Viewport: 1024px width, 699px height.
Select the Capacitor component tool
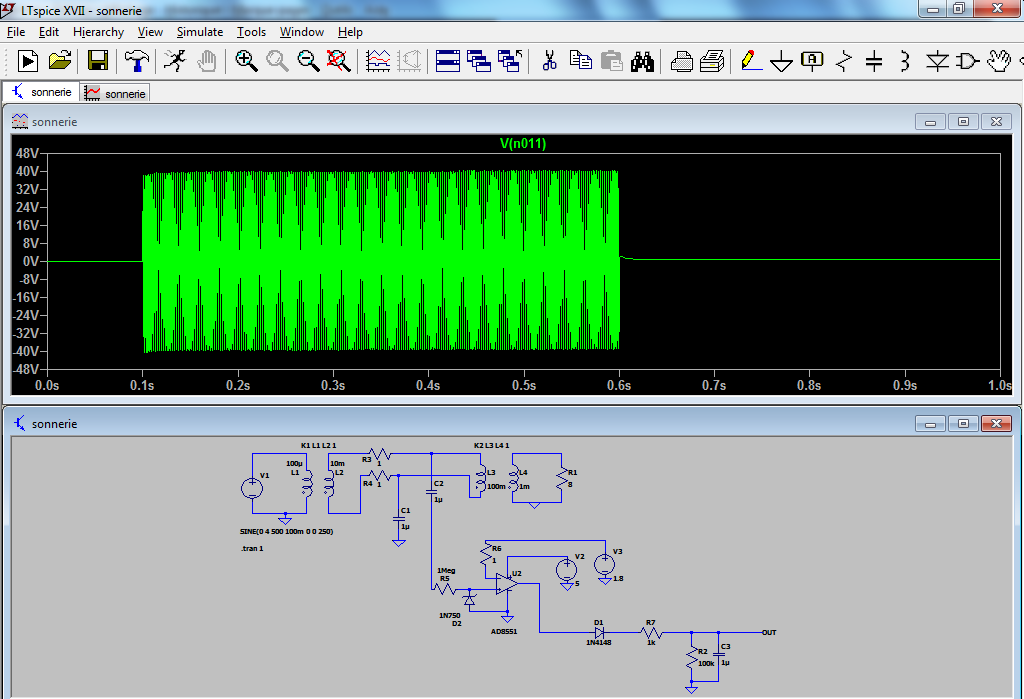tap(874, 62)
